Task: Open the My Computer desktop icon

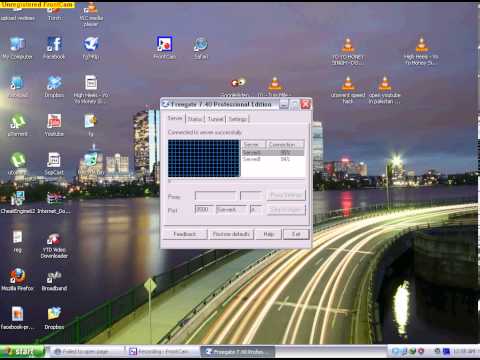Action: point(17,48)
